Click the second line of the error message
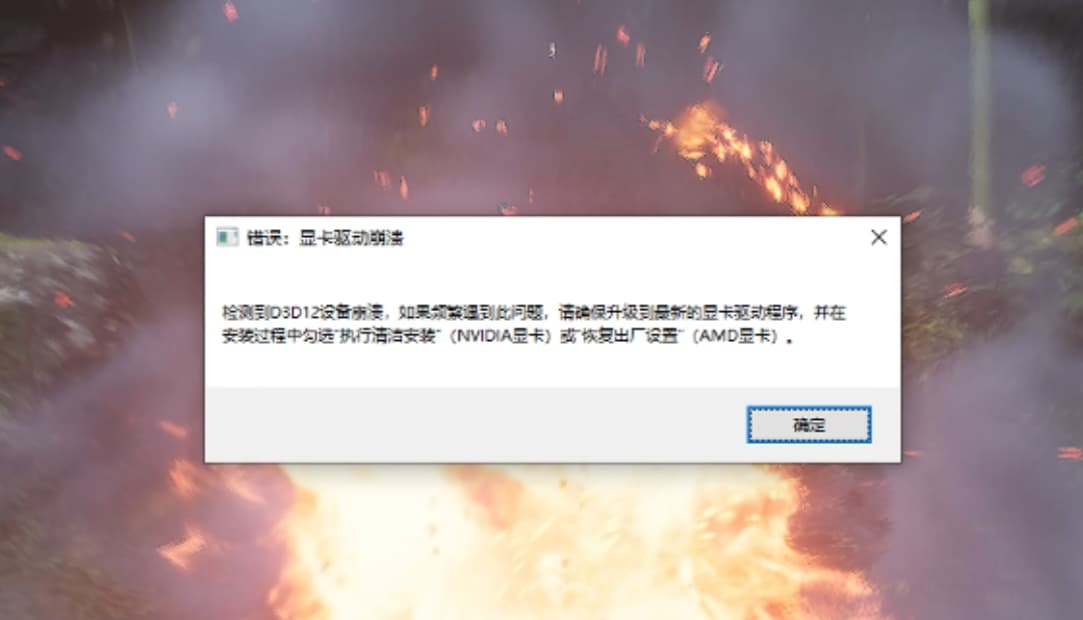 [508, 336]
